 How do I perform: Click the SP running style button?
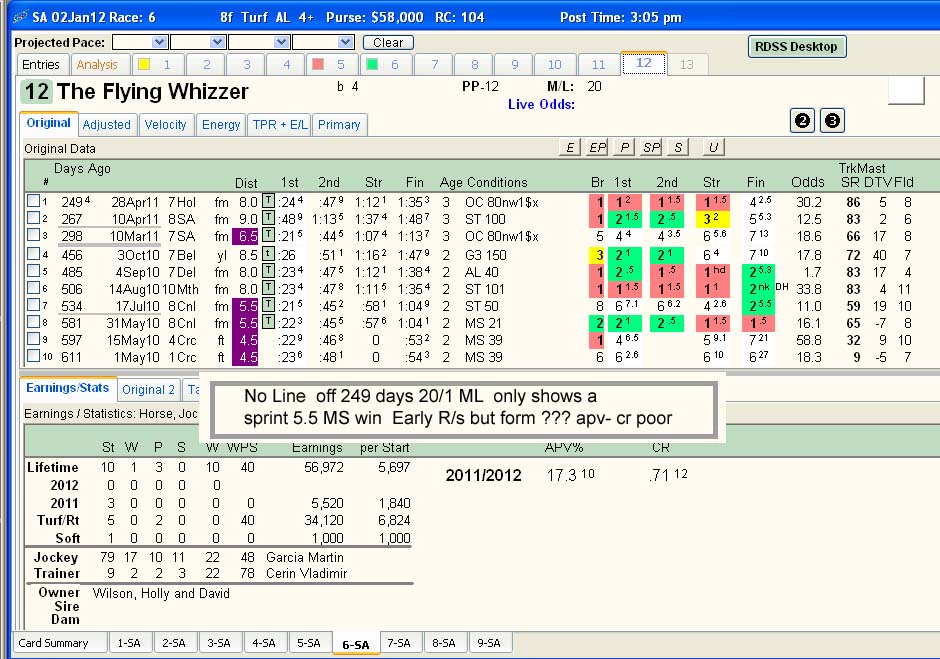651,147
